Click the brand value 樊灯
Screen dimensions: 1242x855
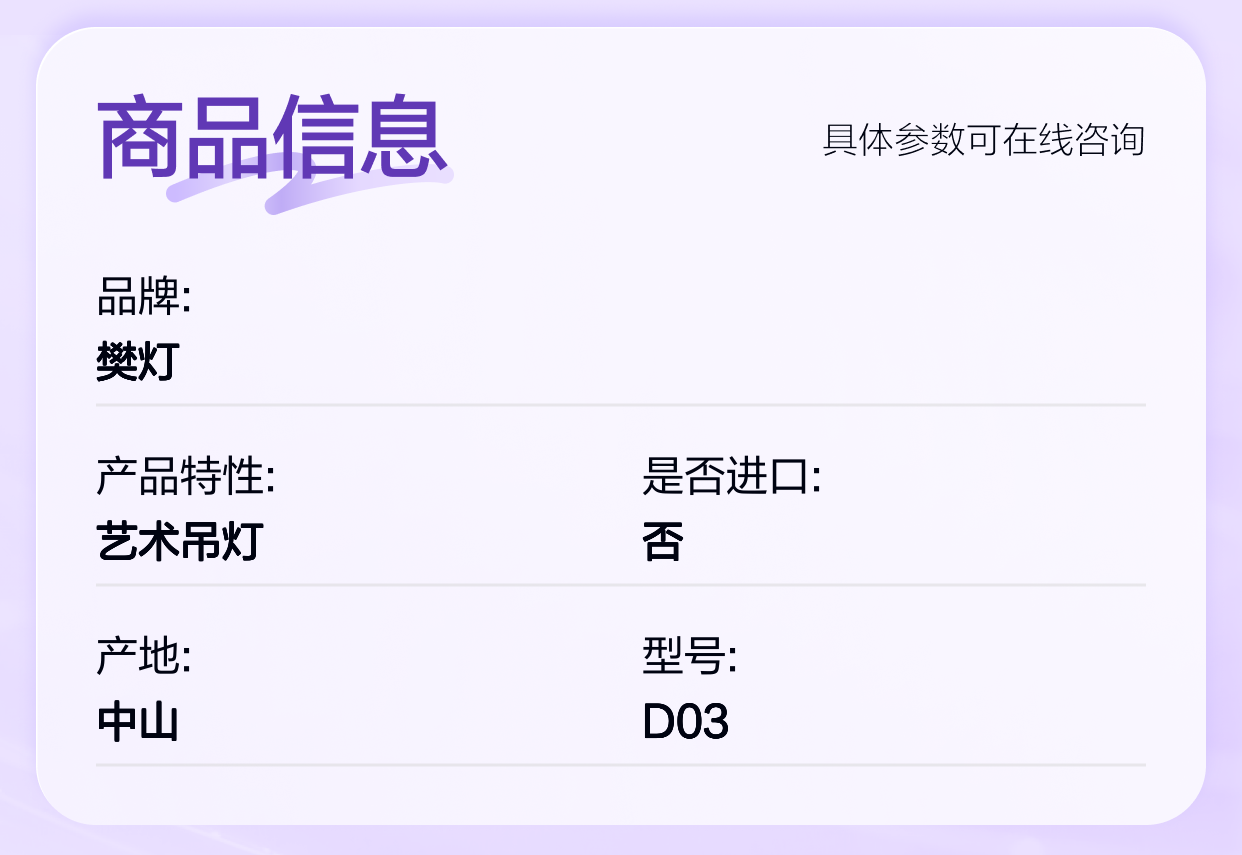point(137,361)
